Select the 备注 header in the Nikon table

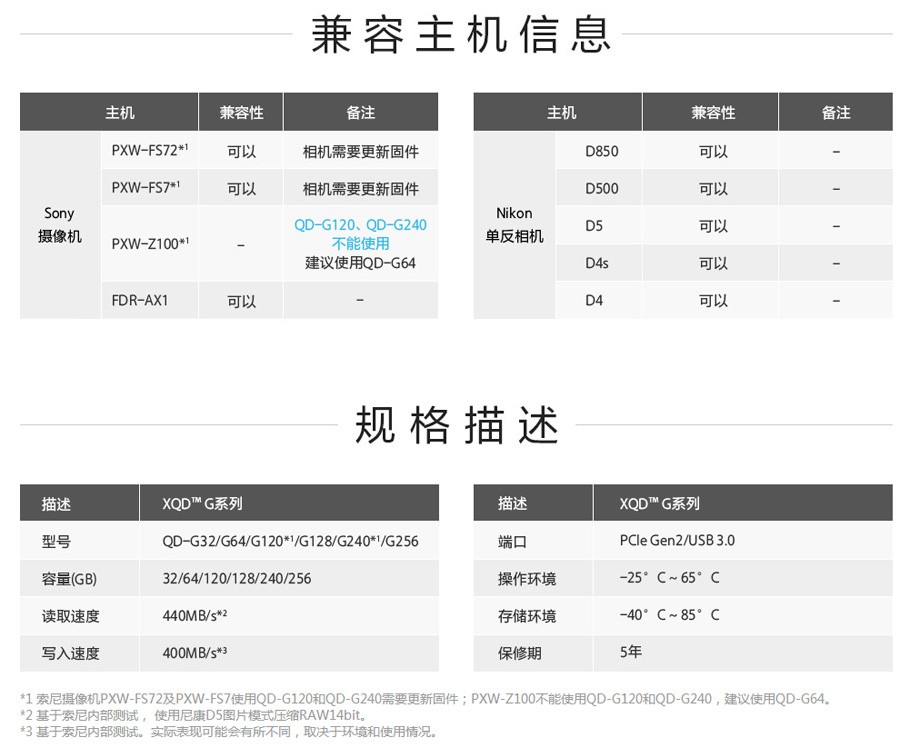click(x=836, y=113)
